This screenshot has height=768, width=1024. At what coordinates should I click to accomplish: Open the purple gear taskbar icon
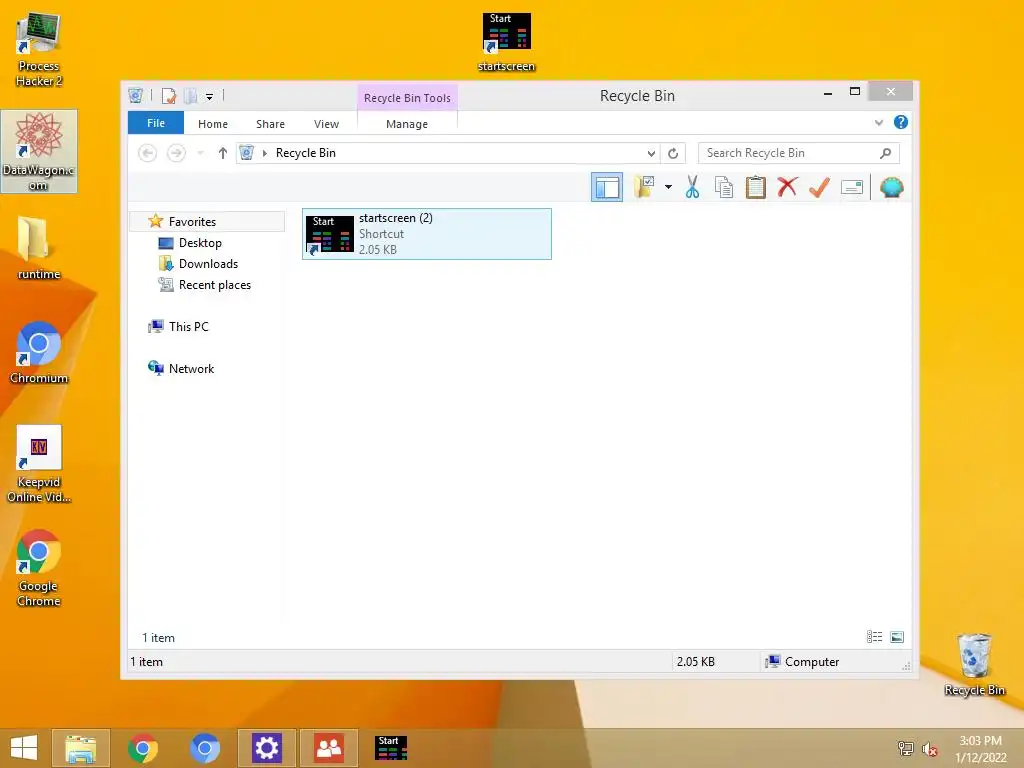(266, 748)
